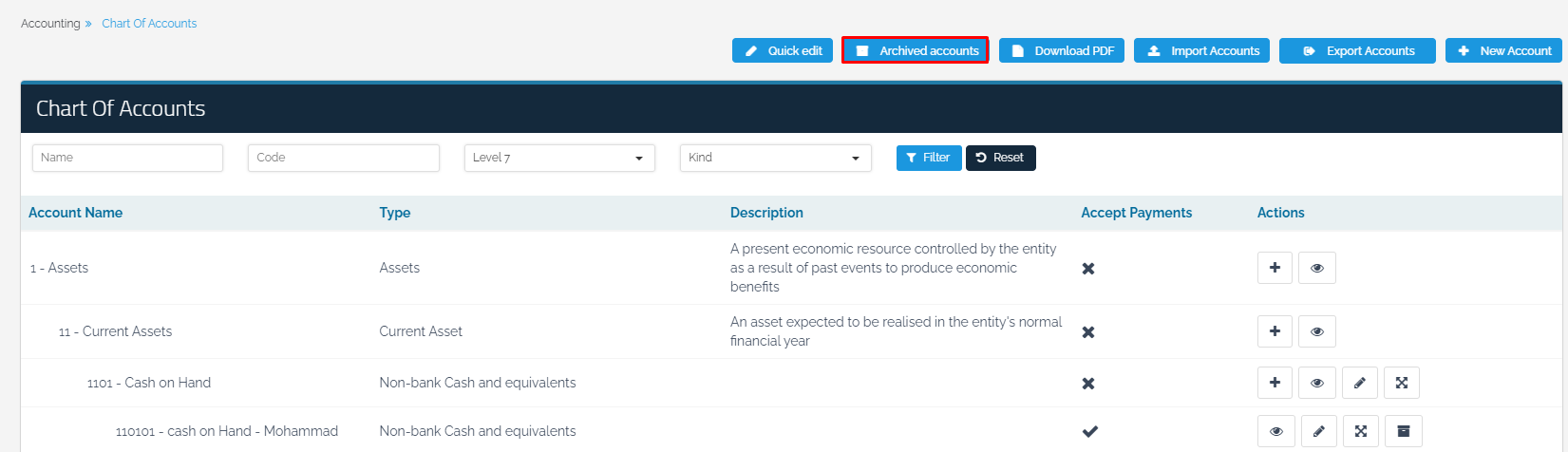Click the Name filter input field

point(127,158)
